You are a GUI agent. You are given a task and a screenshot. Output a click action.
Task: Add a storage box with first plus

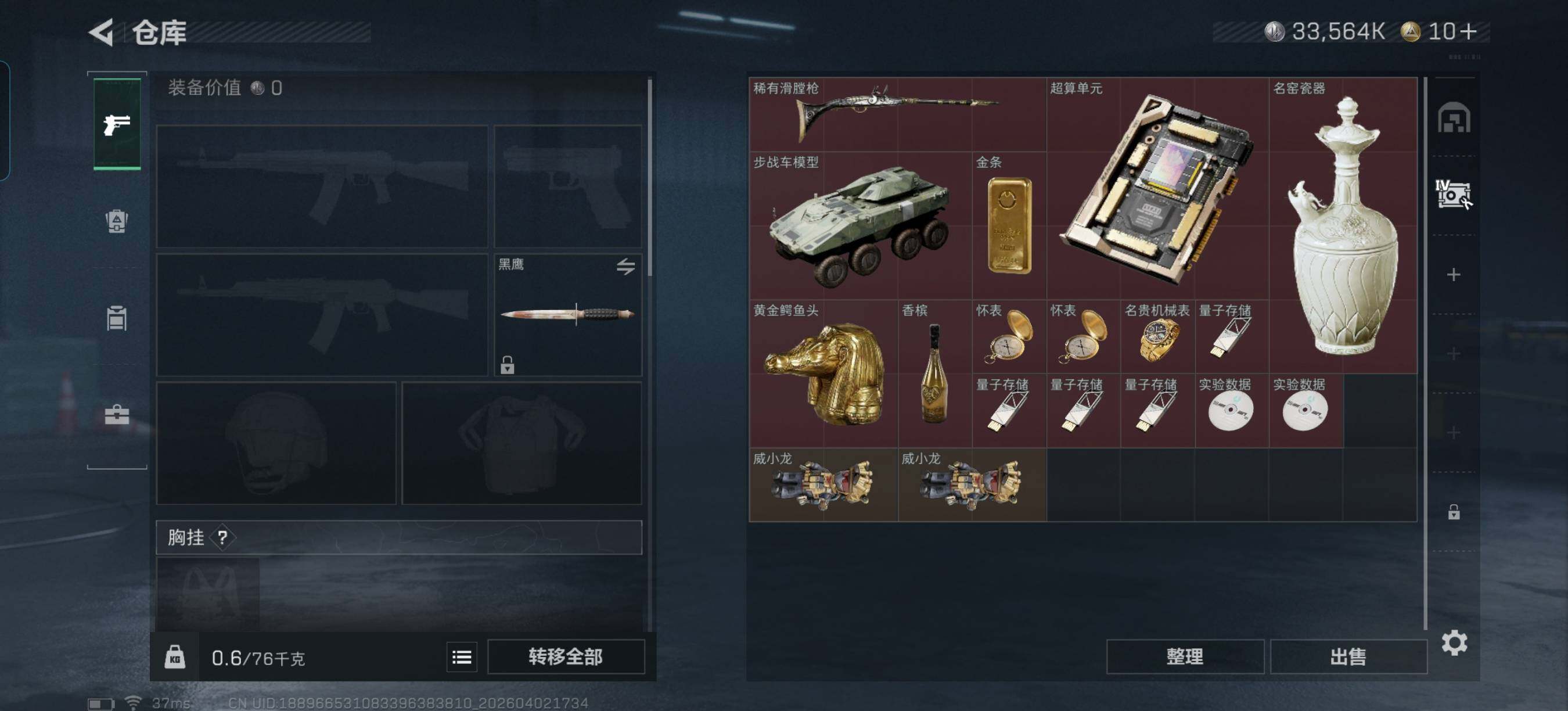(x=1454, y=275)
